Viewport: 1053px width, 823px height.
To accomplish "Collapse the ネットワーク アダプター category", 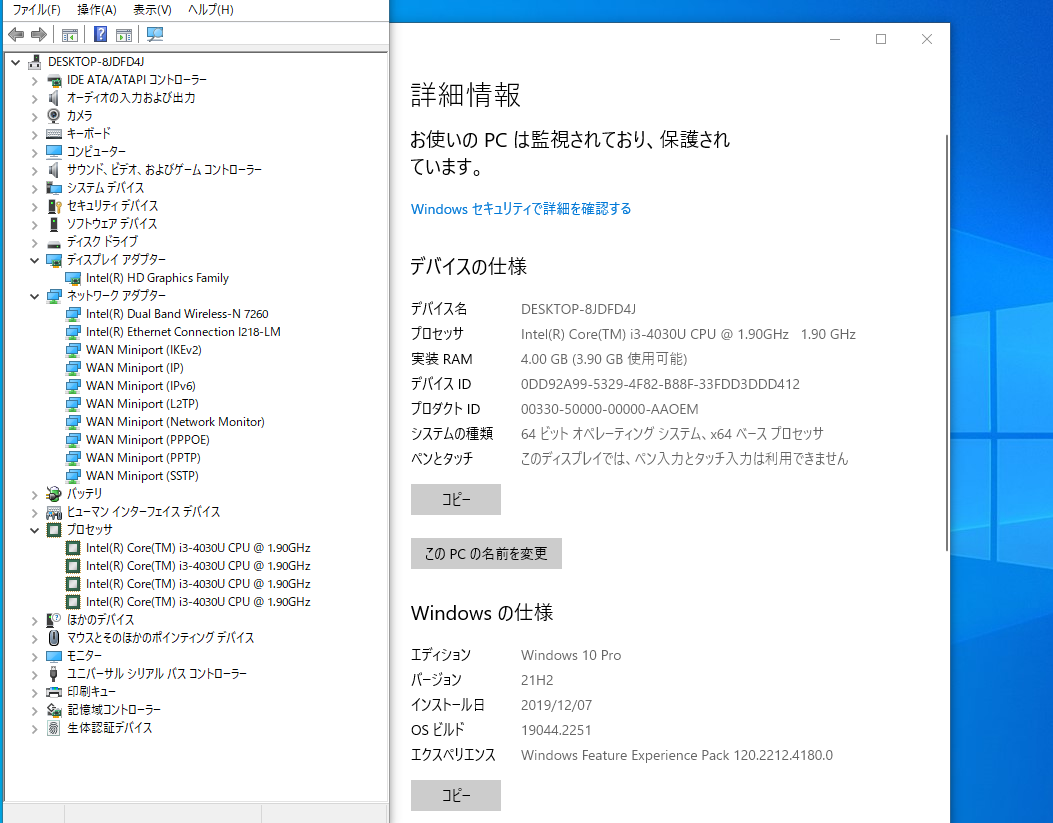I will (34, 296).
